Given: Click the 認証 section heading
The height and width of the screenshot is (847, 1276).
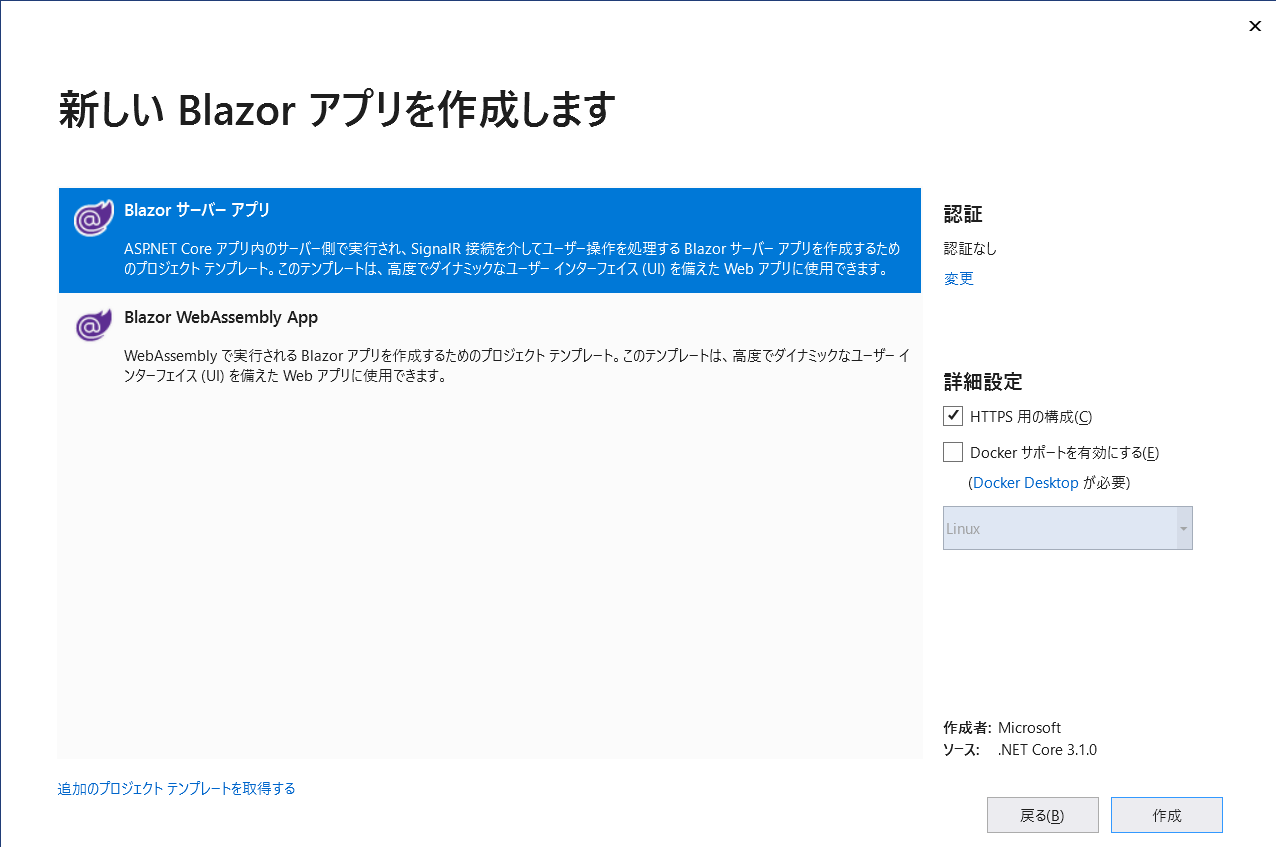Looking at the screenshot, I should (x=963, y=214).
